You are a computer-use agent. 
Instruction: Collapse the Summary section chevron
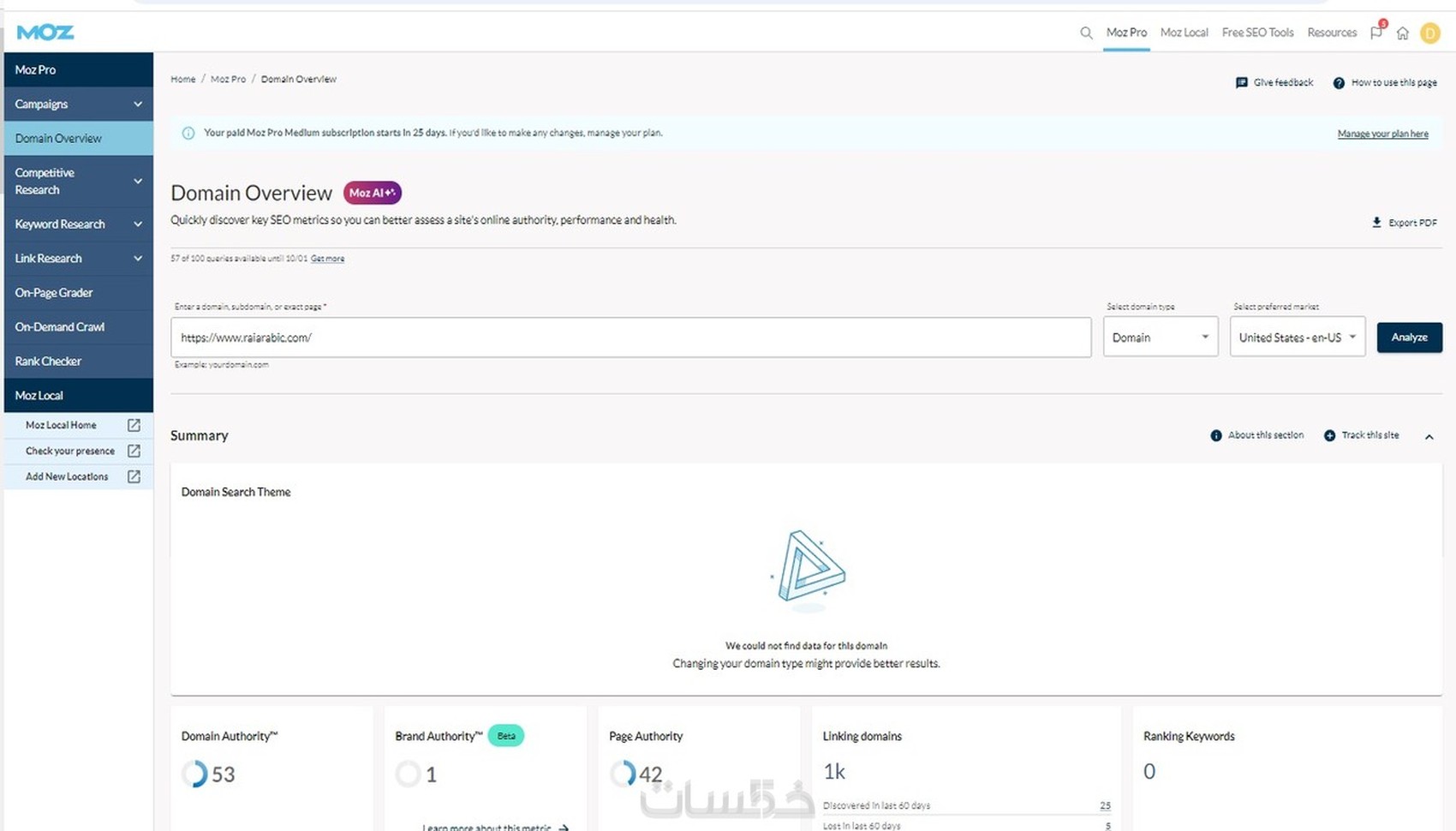point(1429,436)
